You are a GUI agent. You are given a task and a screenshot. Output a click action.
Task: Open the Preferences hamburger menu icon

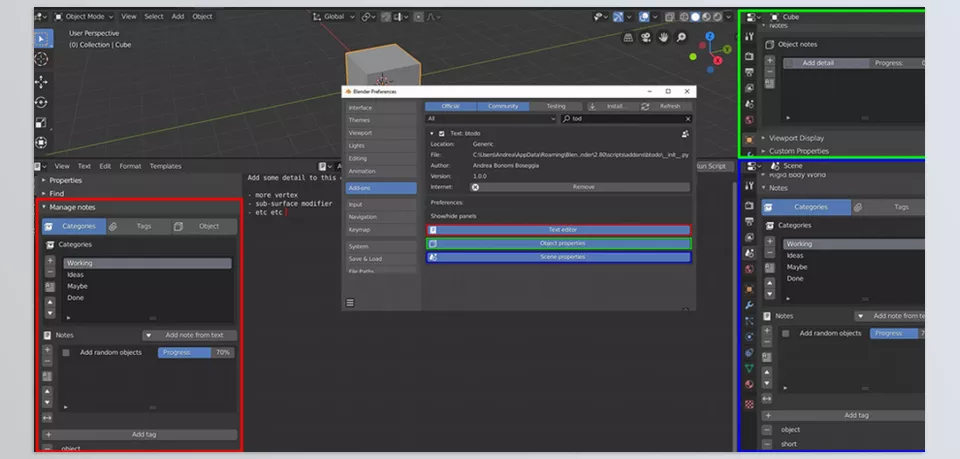tap(350, 302)
